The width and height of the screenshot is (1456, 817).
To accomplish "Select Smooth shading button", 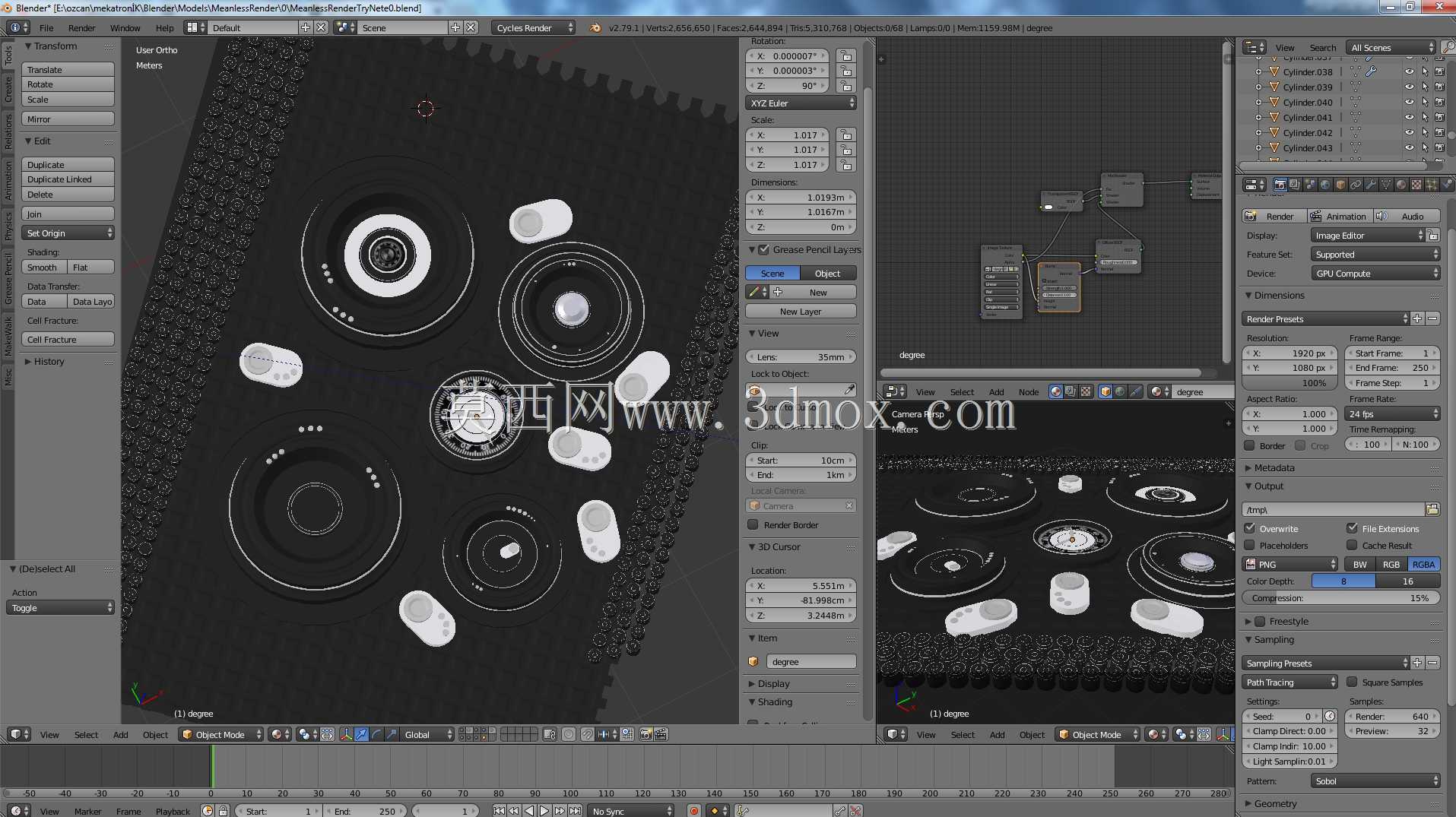I will [x=44, y=267].
